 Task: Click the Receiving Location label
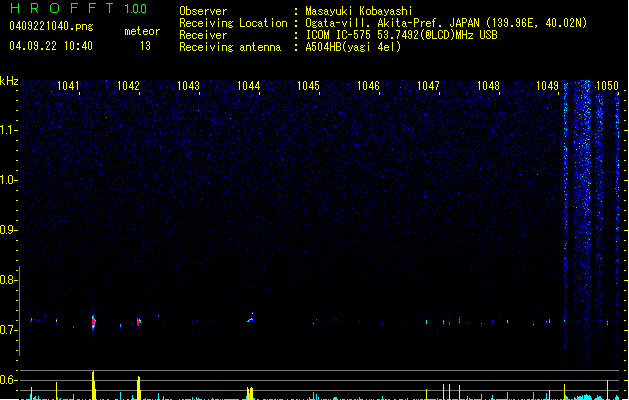(x=233, y=23)
